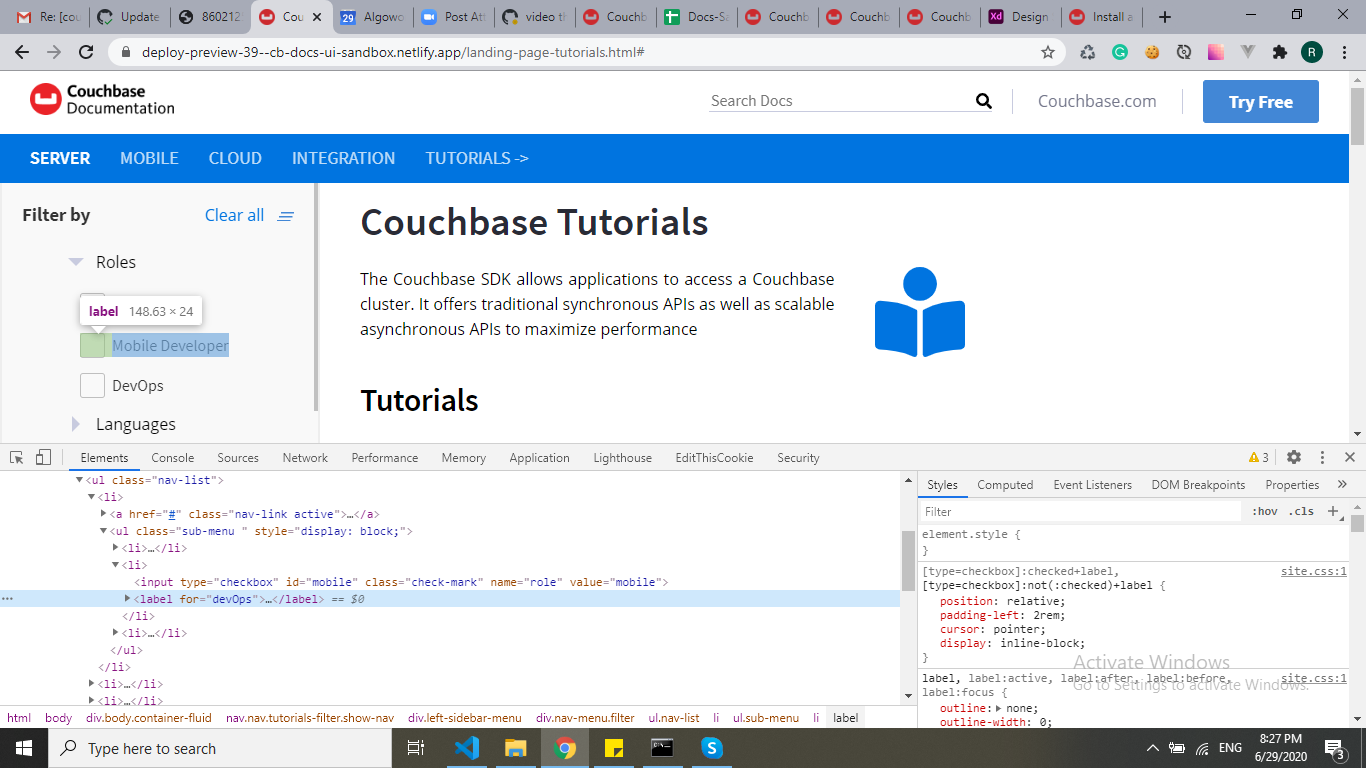Viewport: 1366px width, 768px height.
Task: Toggle the :hov element state button
Action: coord(1265,511)
